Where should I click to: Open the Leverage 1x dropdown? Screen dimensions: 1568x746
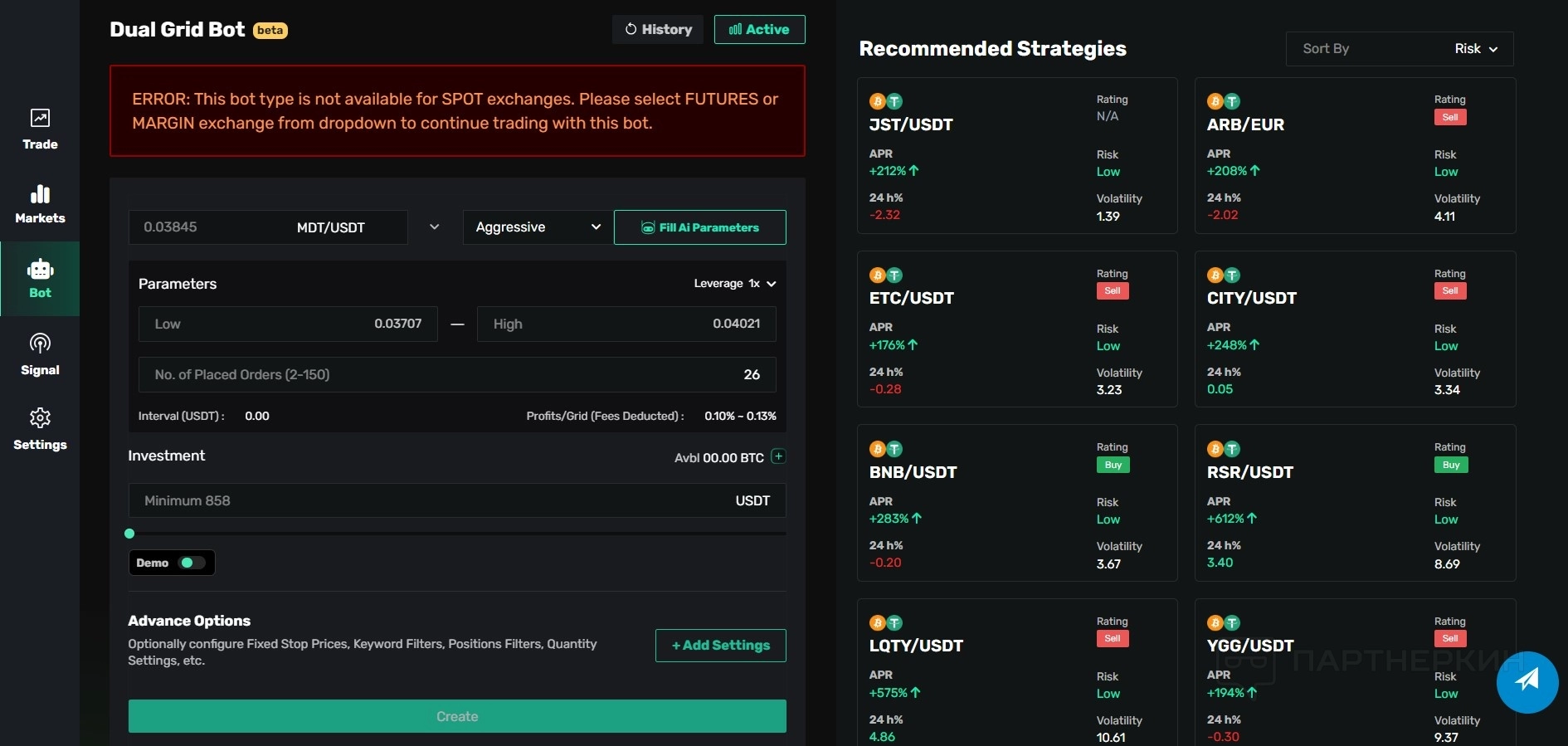[x=734, y=284]
